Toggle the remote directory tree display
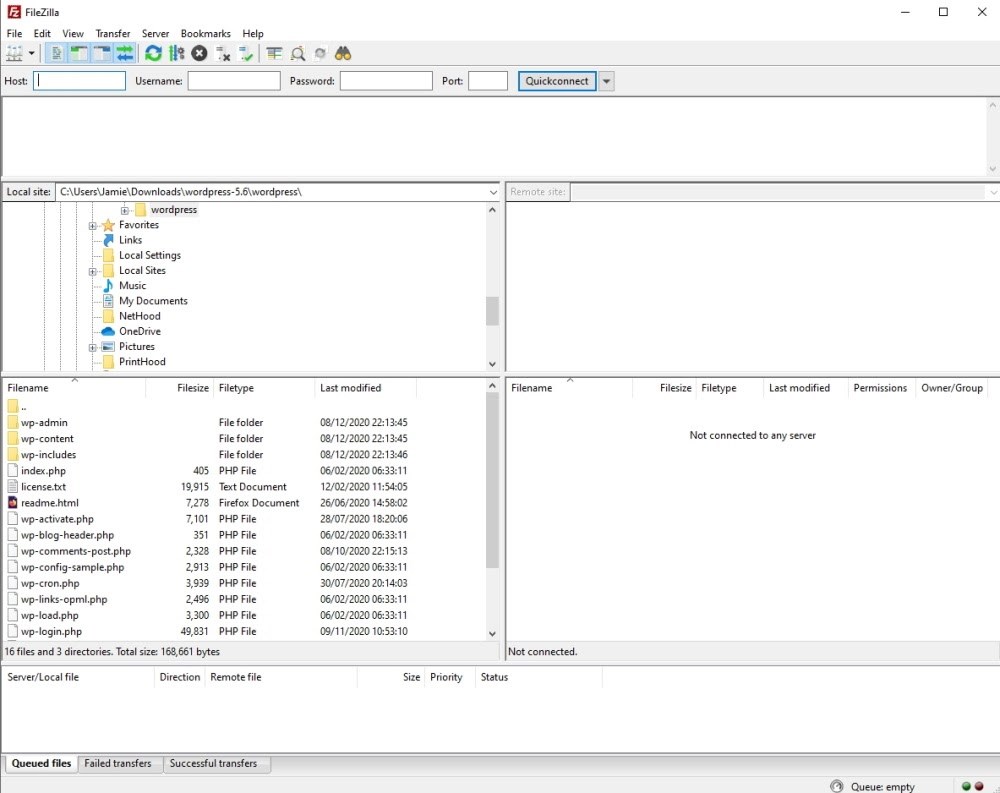Screen dimensions: 1000x793 tap(101, 54)
